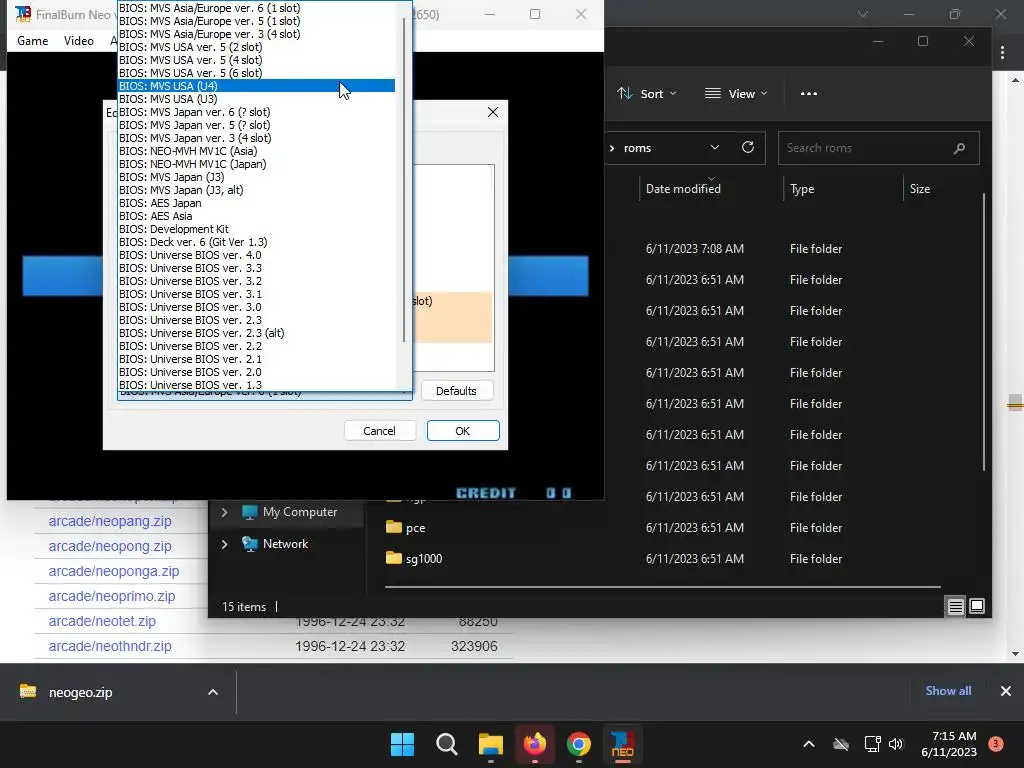Screen dimensions: 1024x768
Task: Pick BIOS: Deck ver. 6 (Git Ver 1.3)
Action: click(x=256, y=242)
